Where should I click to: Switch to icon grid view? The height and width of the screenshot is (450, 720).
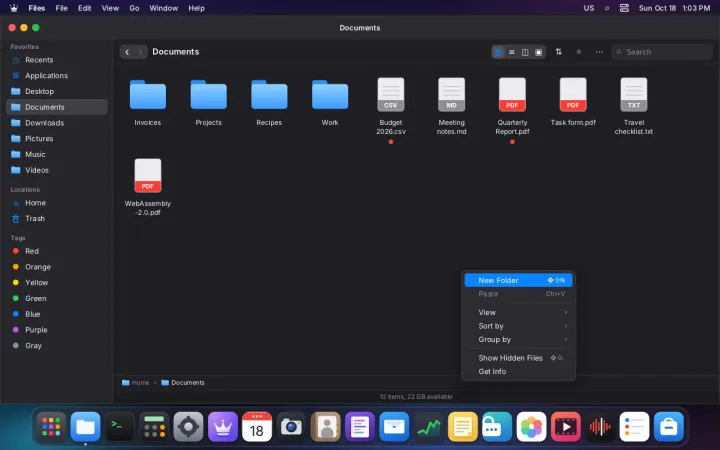[x=498, y=52]
